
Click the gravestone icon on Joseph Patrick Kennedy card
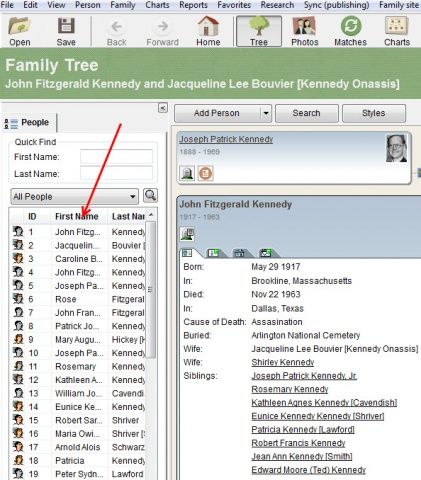(187, 174)
